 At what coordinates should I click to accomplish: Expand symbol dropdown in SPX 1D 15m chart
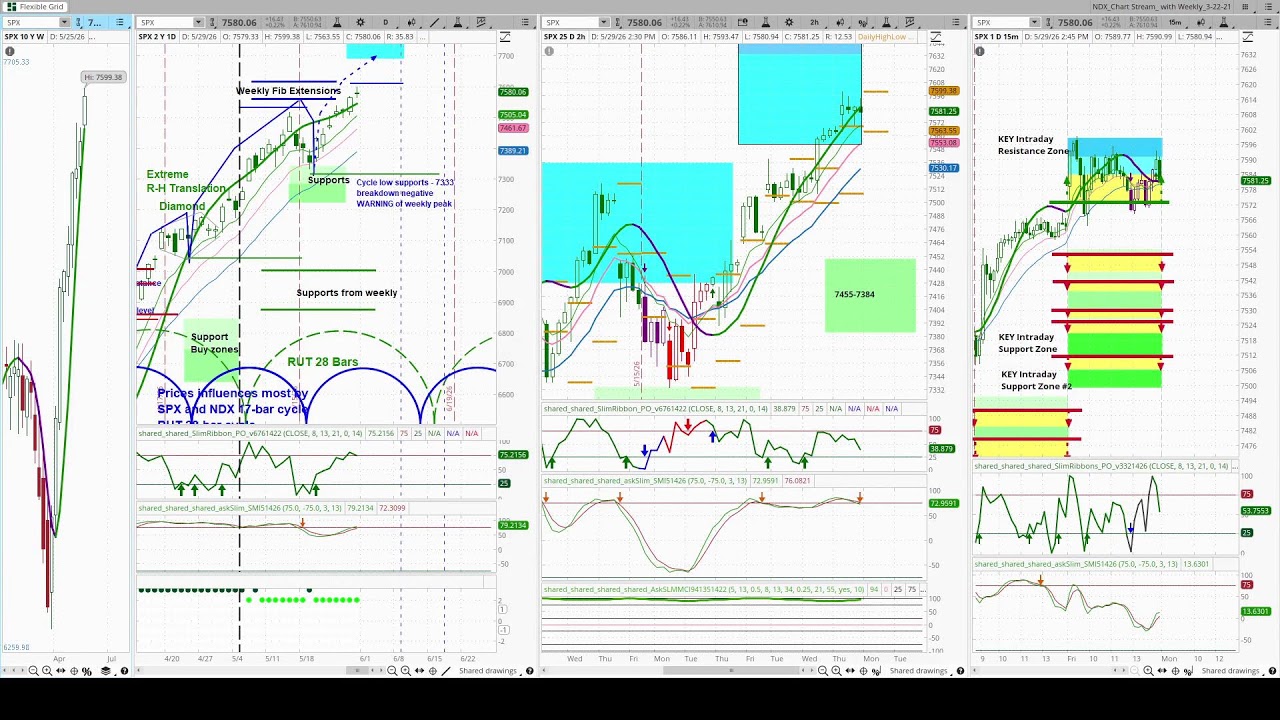pos(1035,22)
